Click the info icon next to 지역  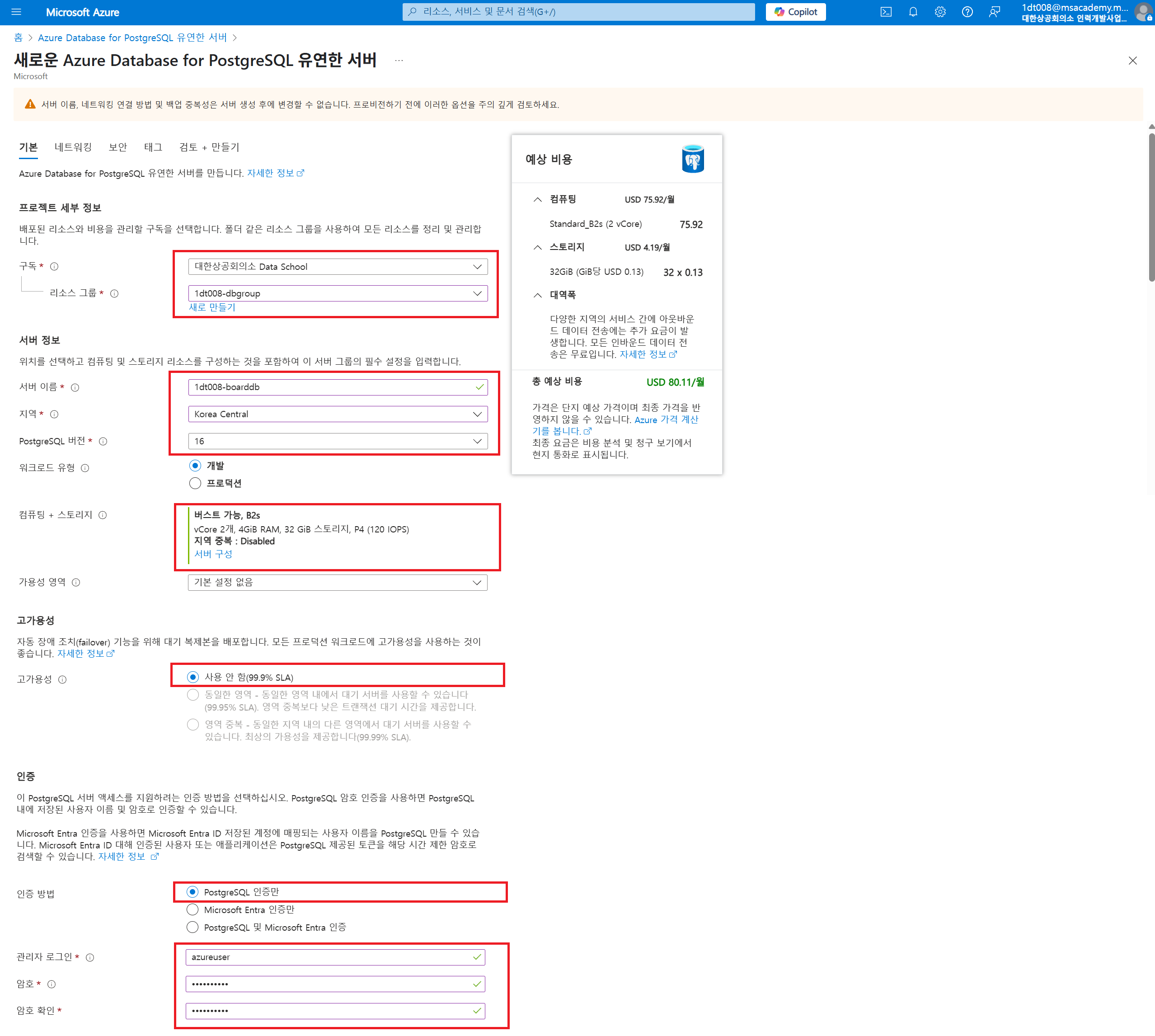coord(55,414)
